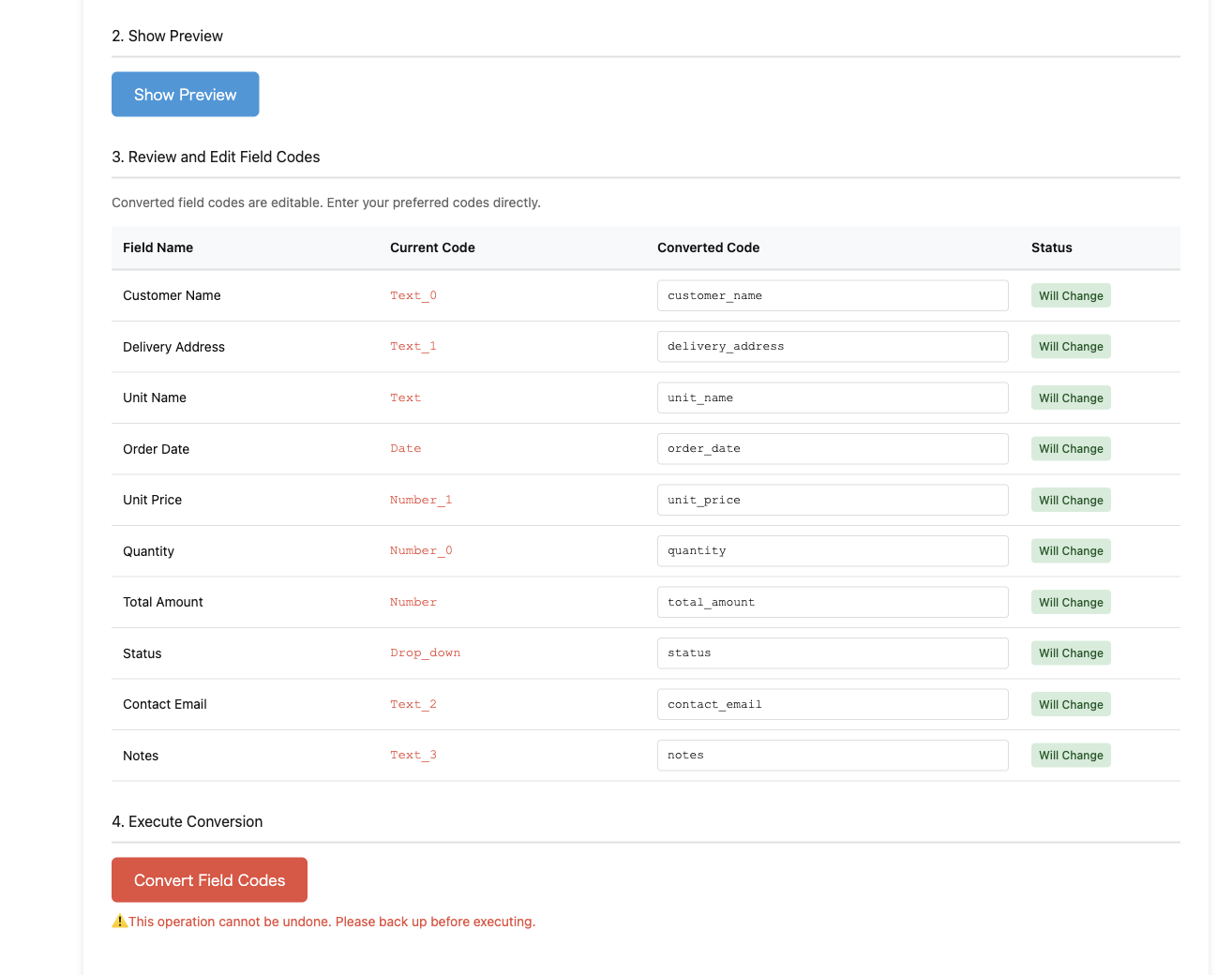Viewport: 1232px width, 975px height.
Task: Click the Convert Field Codes button
Action: pyautogui.click(x=209, y=880)
